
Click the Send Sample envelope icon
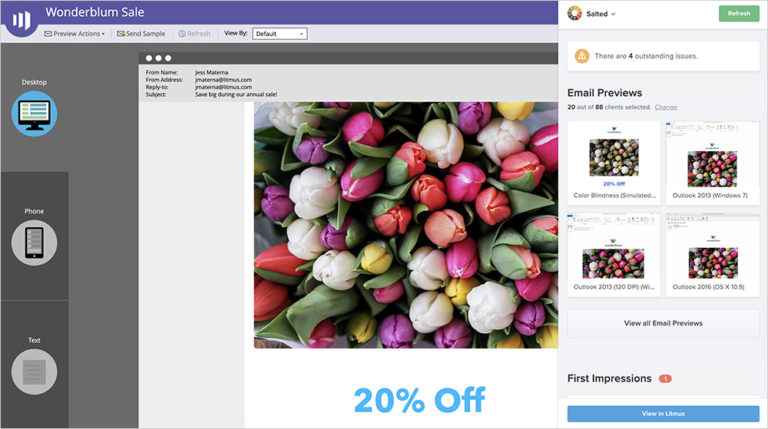tap(120, 34)
